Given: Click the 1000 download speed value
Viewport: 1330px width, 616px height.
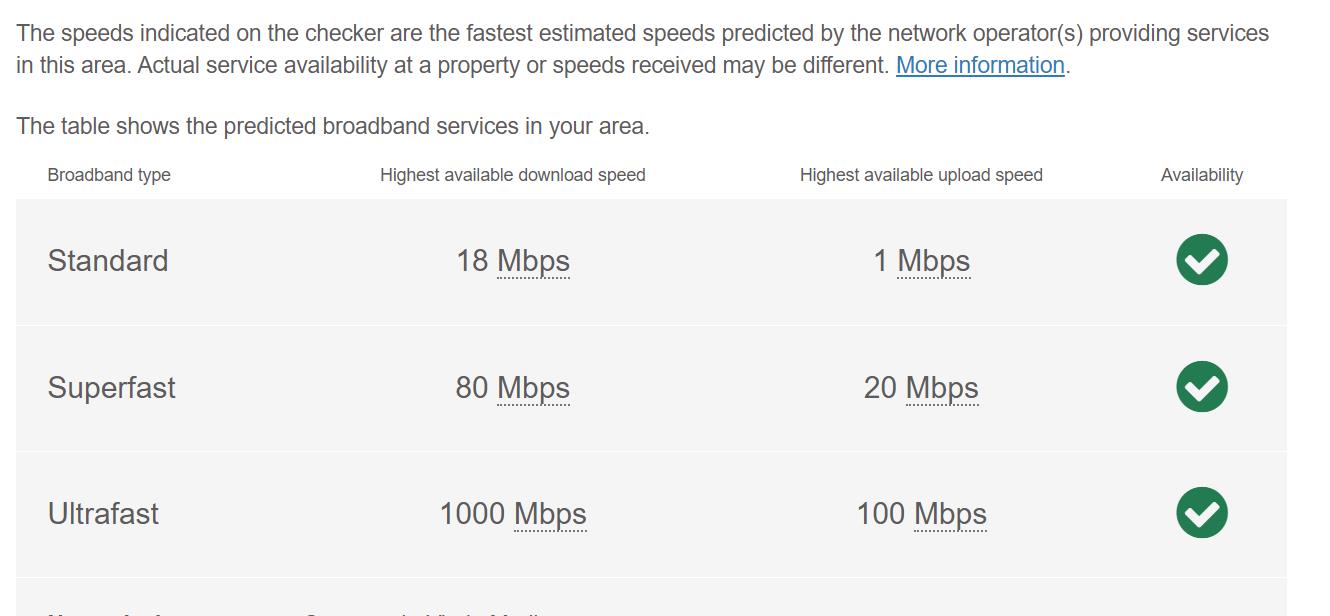Looking at the screenshot, I should [472, 514].
